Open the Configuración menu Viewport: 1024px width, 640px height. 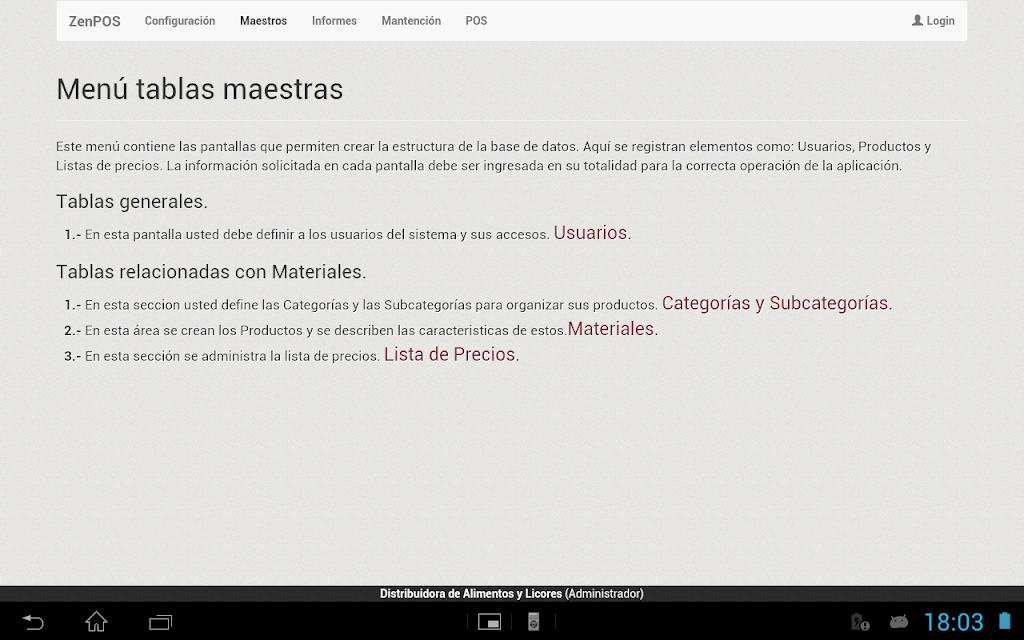pos(180,21)
